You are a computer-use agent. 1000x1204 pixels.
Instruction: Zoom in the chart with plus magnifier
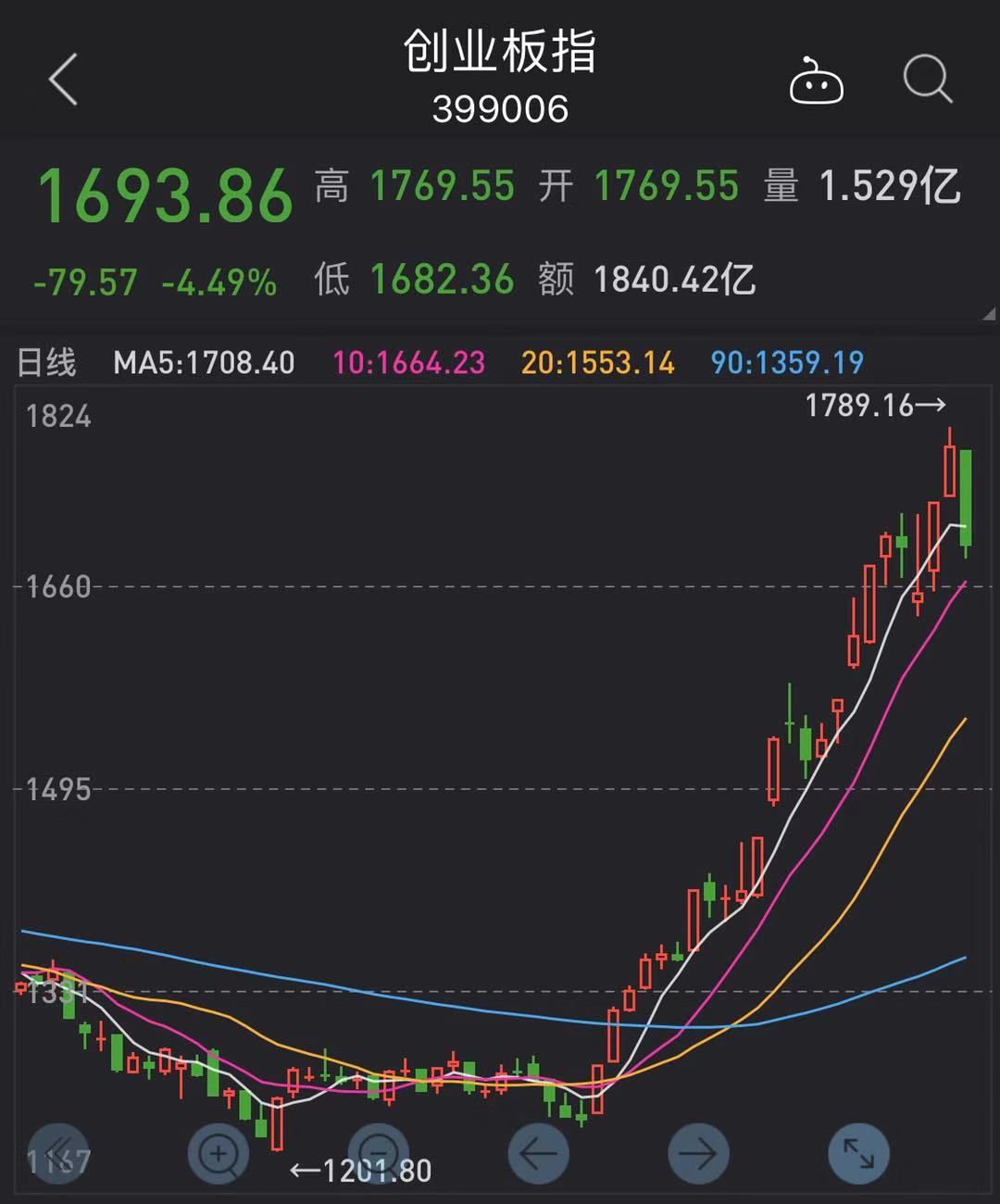click(219, 1154)
